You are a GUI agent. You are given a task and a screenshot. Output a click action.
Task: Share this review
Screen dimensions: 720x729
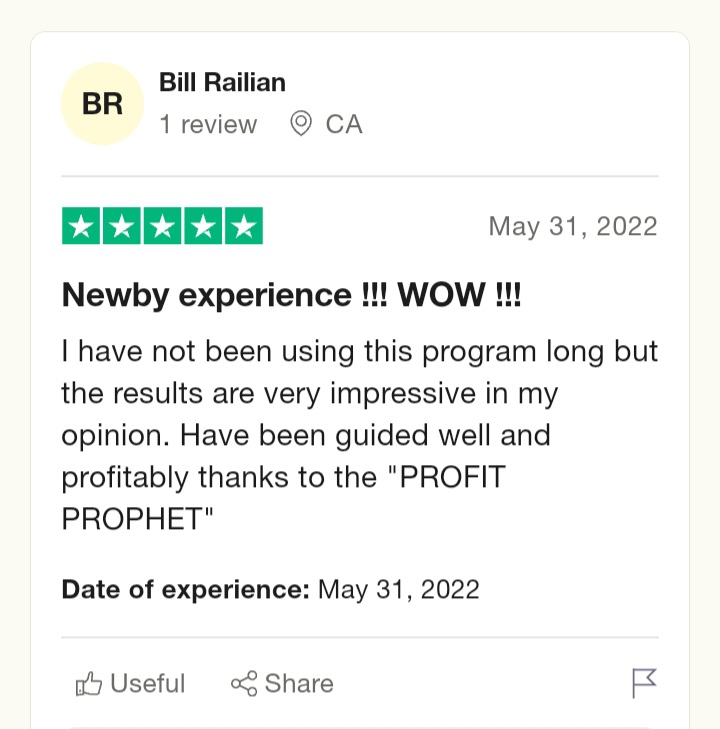click(x=283, y=683)
